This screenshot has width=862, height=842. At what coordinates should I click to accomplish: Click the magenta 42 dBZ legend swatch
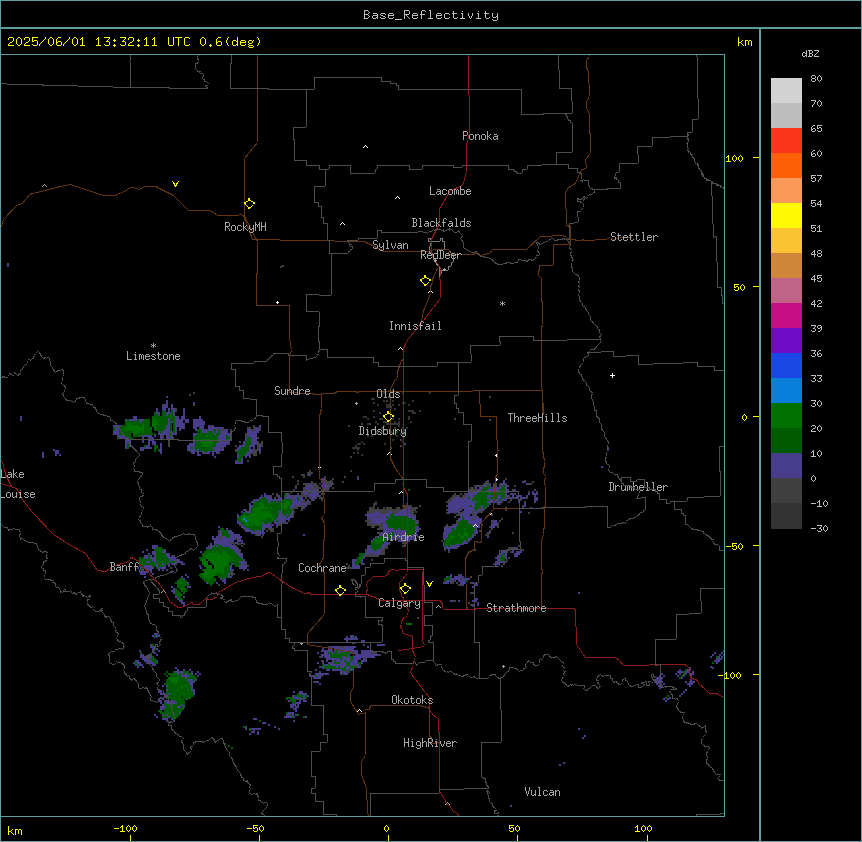click(786, 315)
